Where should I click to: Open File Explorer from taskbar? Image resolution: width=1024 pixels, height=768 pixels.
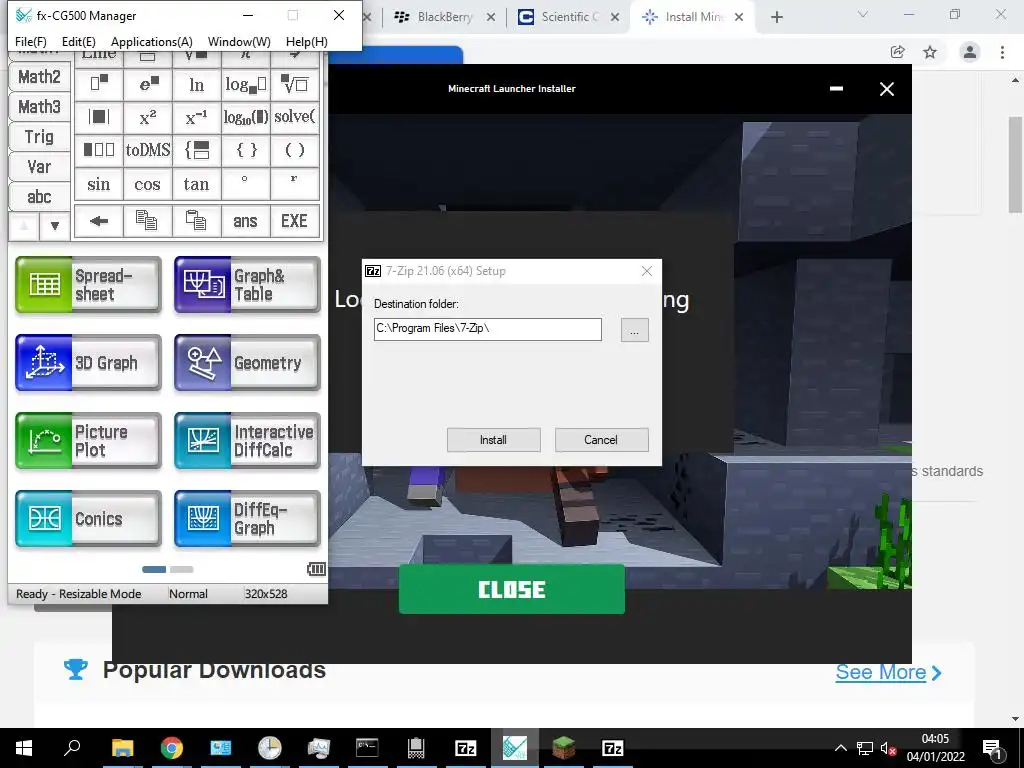(x=122, y=748)
